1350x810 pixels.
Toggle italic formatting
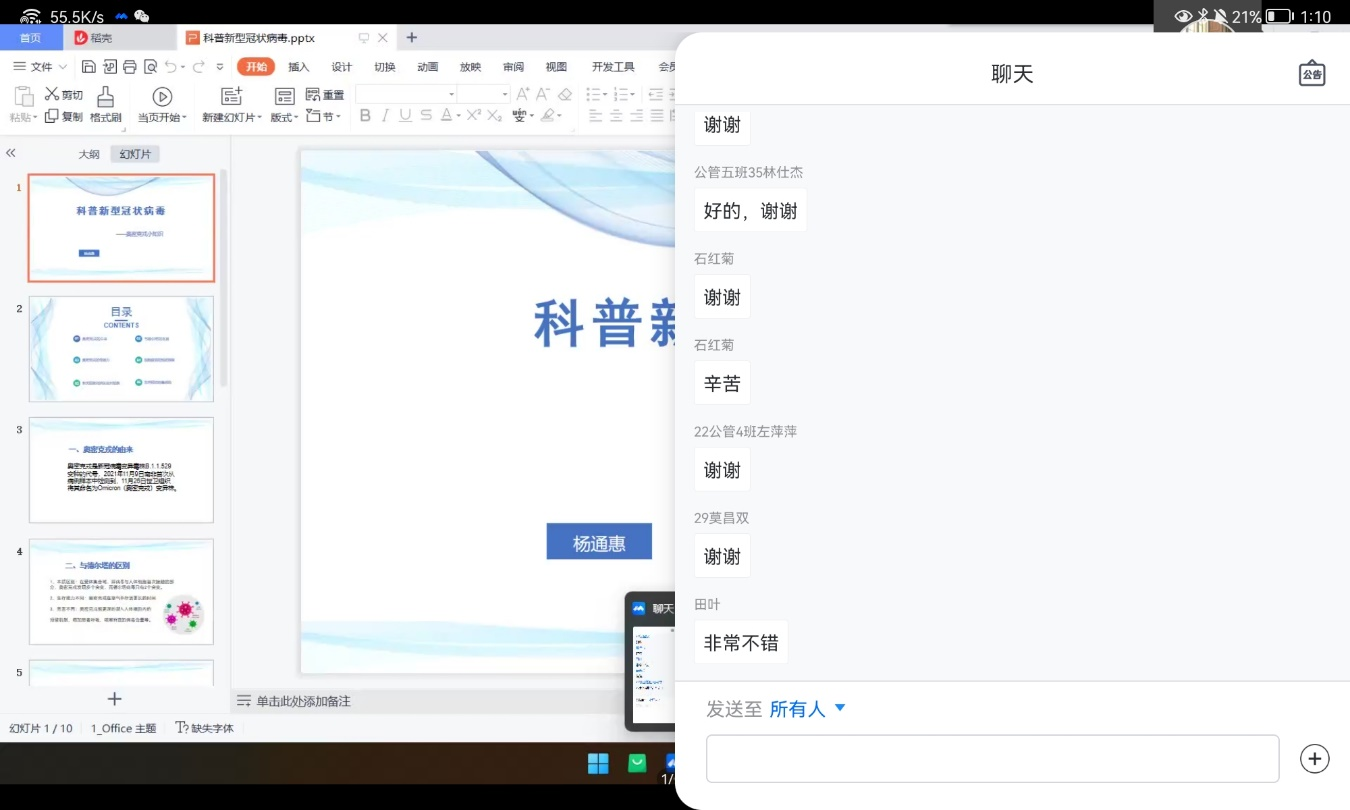386,116
